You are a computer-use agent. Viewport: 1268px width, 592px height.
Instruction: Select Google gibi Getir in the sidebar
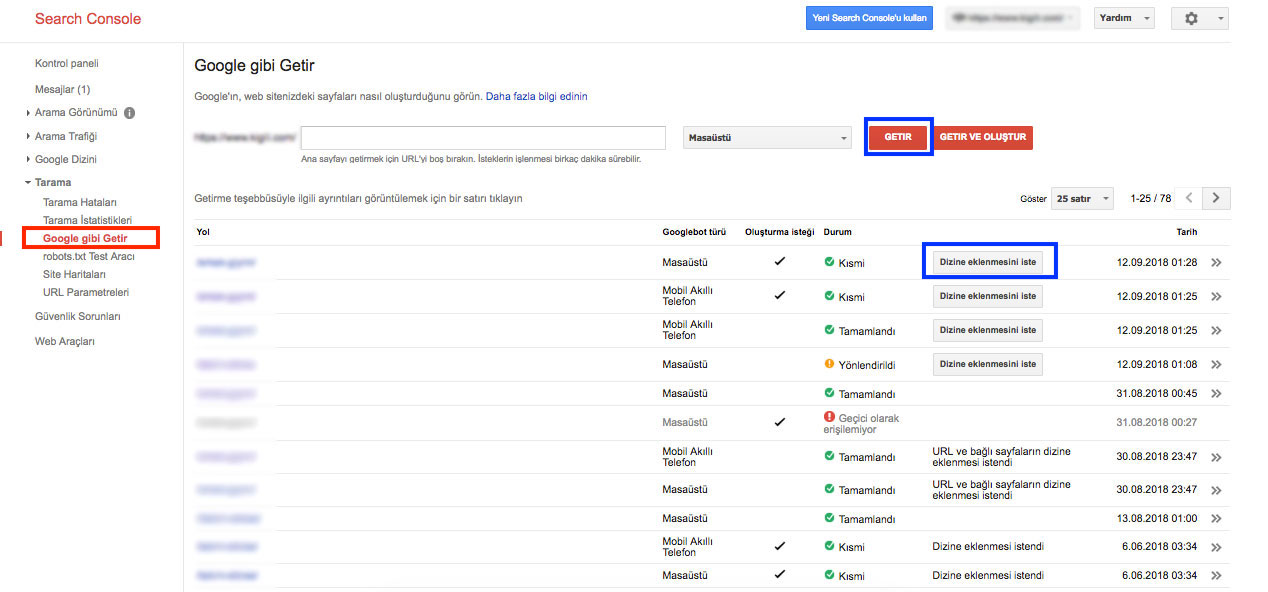click(x=85, y=238)
